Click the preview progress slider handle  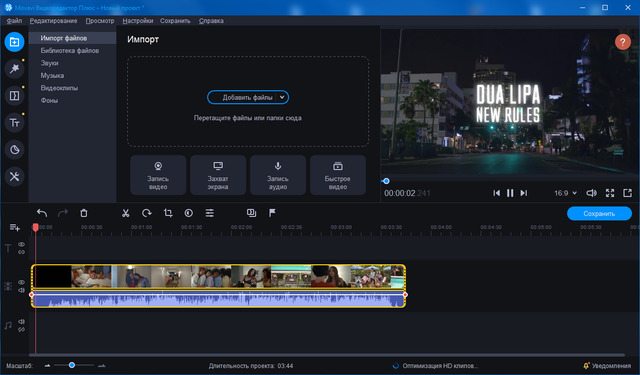[386, 181]
